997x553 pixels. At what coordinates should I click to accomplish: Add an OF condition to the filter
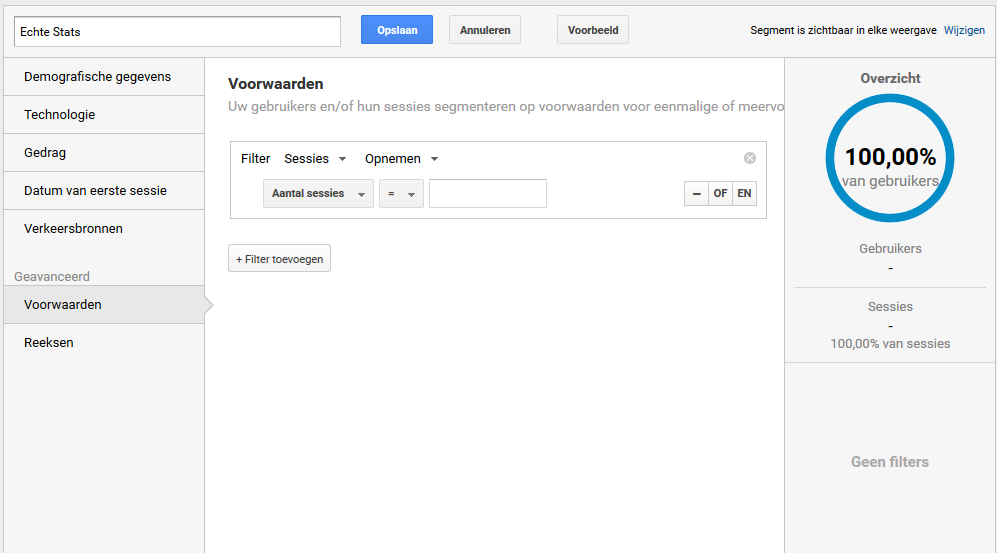coord(720,193)
